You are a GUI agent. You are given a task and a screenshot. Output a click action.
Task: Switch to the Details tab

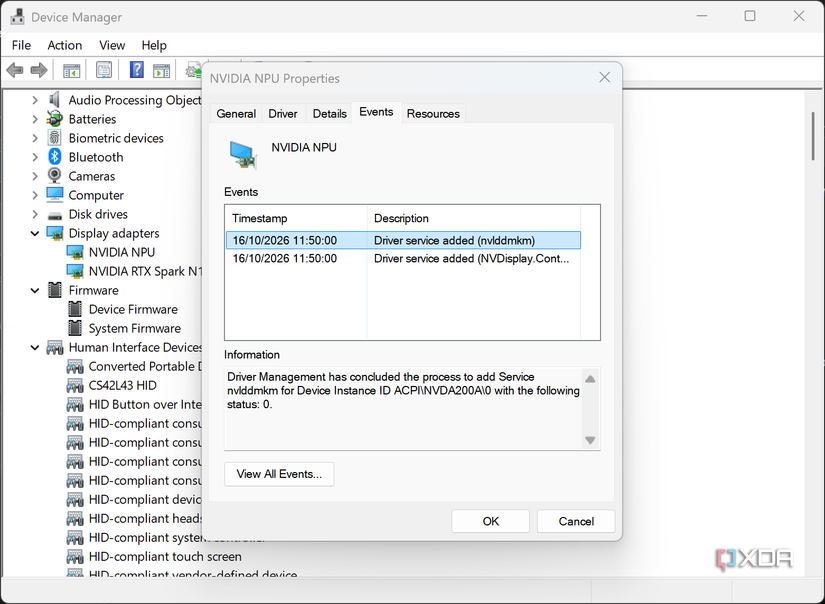click(x=329, y=114)
